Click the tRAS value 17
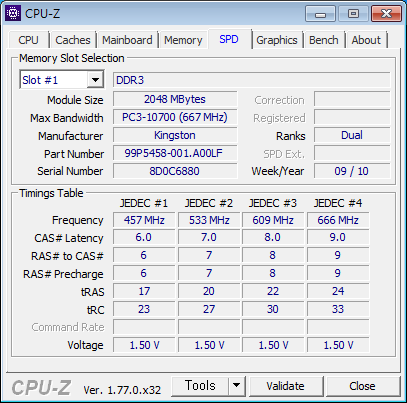 coord(144,291)
